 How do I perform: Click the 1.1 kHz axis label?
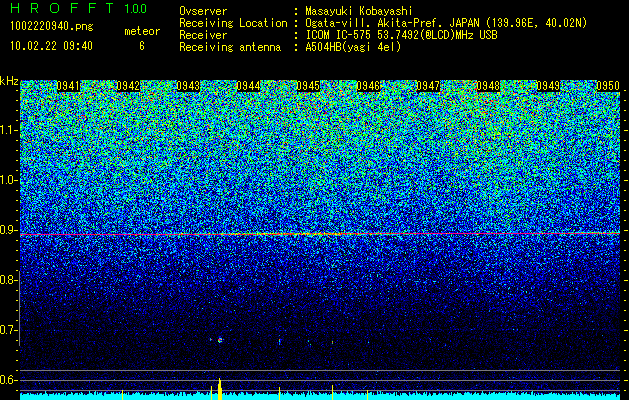8,130
